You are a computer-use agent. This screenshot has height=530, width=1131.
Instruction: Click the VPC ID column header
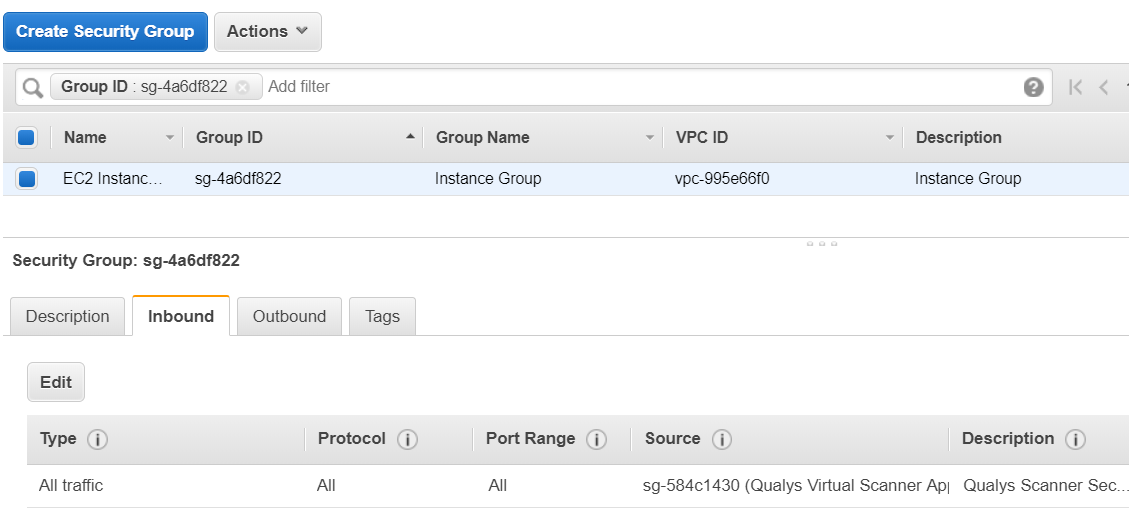(x=702, y=137)
